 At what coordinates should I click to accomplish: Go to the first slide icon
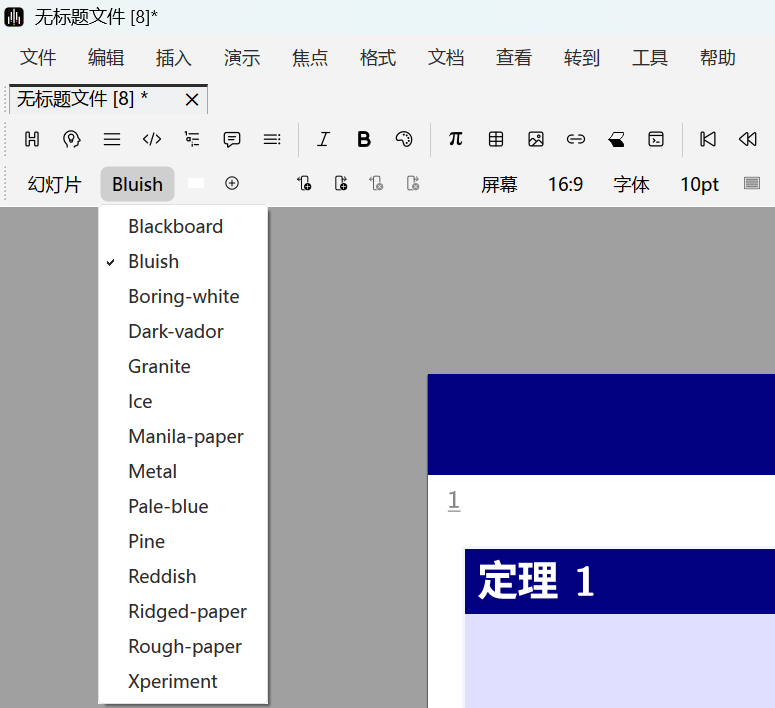(708, 139)
